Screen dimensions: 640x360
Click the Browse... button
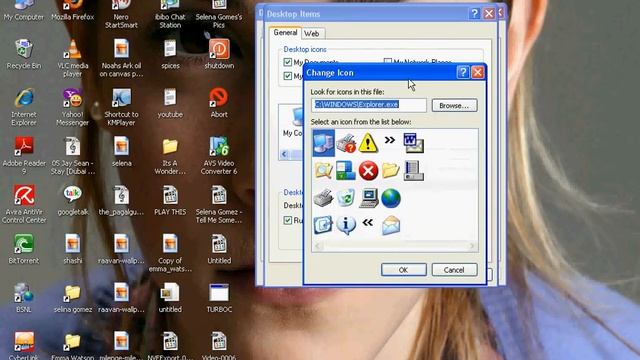tap(454, 105)
